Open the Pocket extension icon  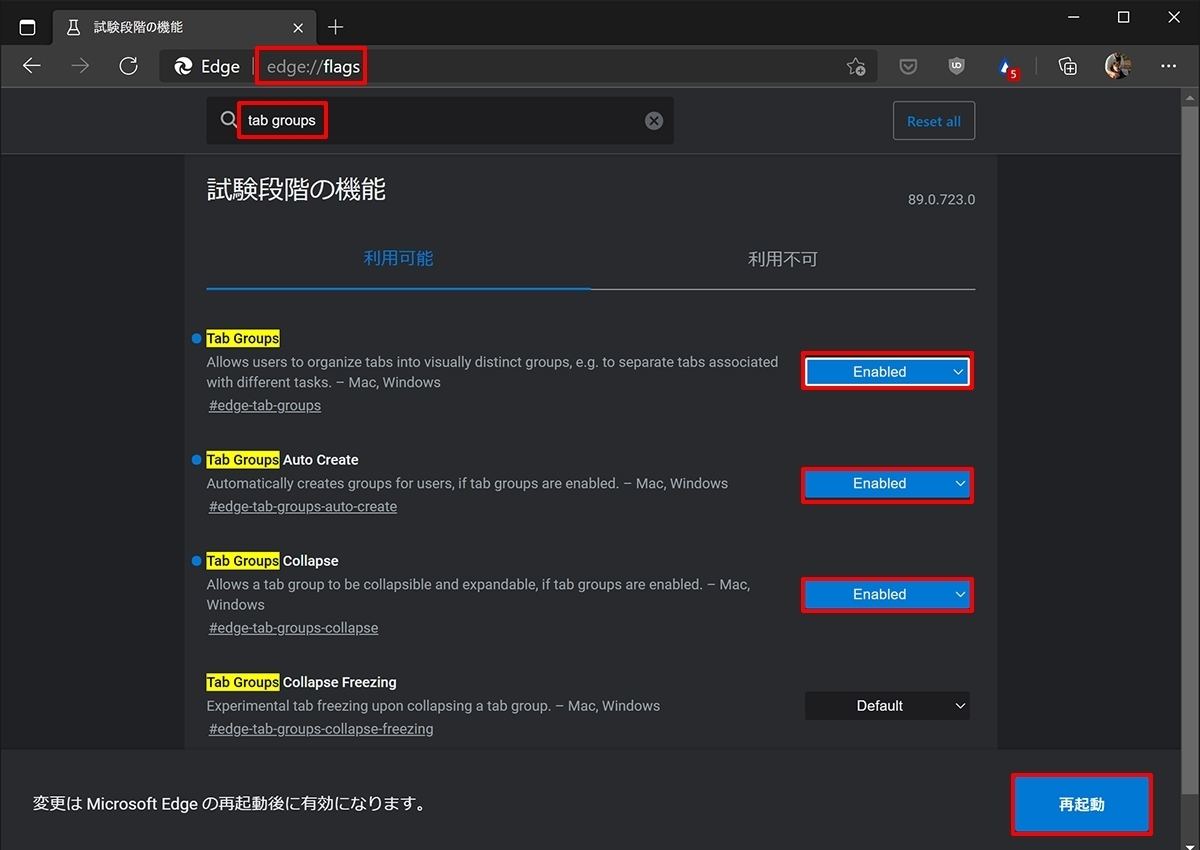[x=908, y=67]
